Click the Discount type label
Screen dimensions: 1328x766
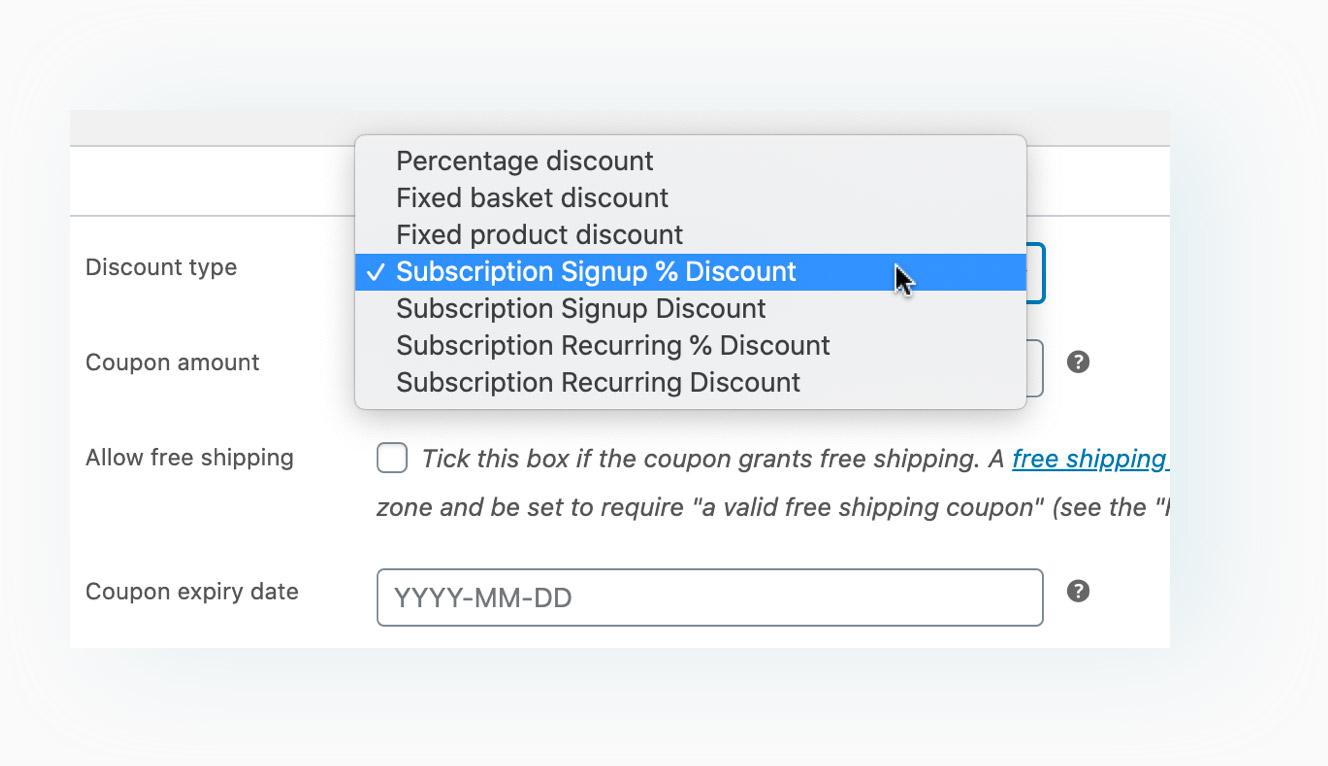(161, 268)
